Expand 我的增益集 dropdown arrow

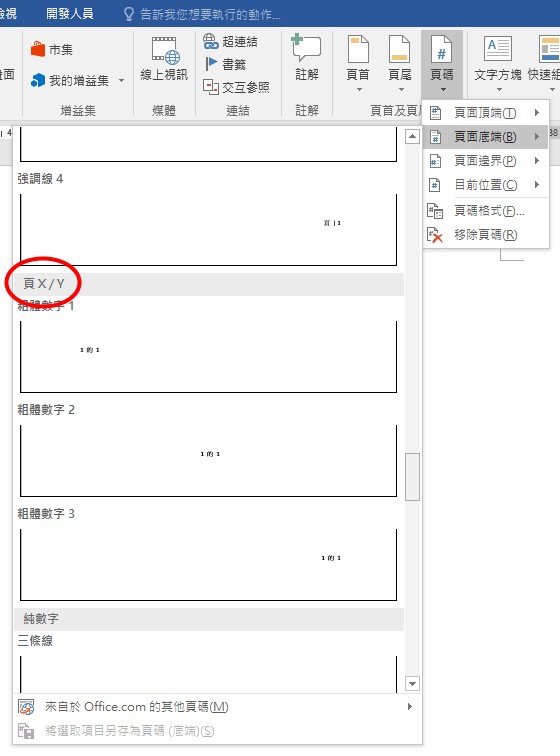[x=122, y=81]
